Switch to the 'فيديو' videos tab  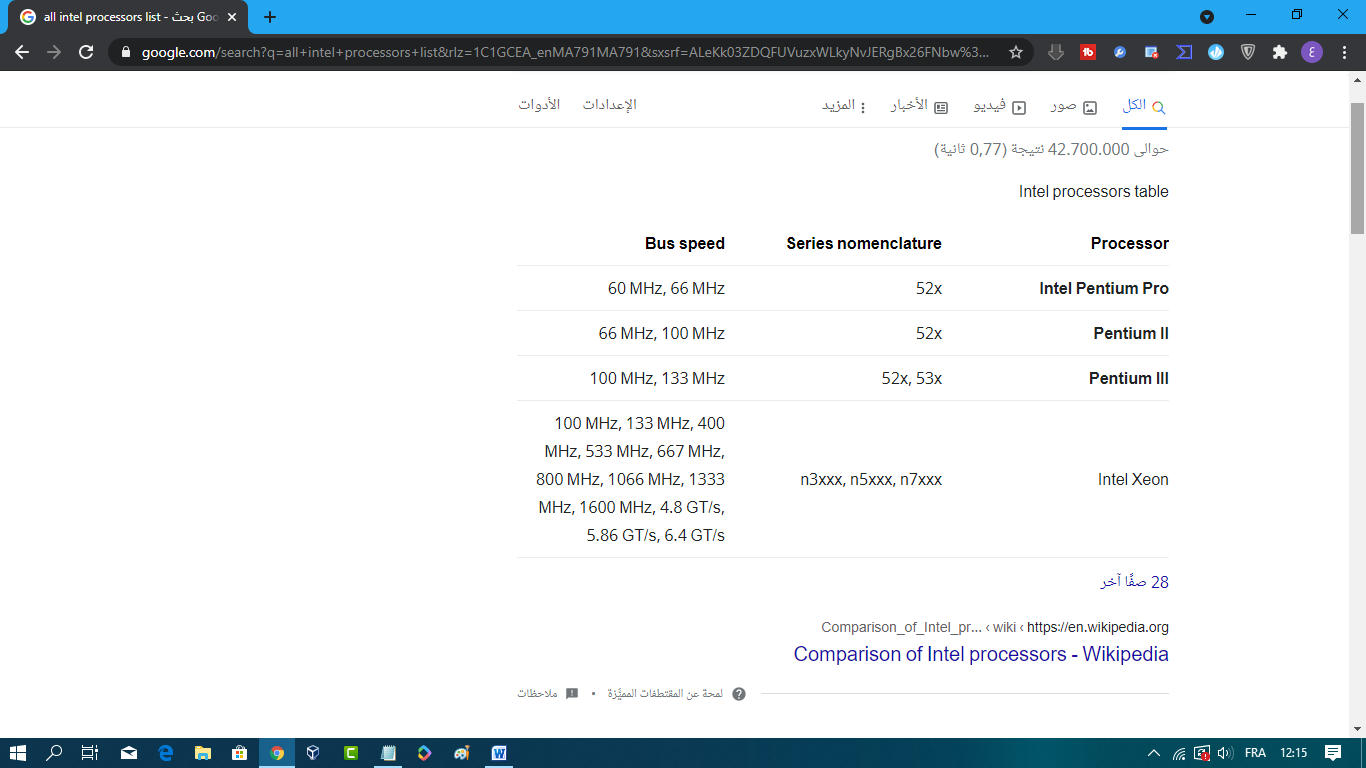coord(1000,106)
